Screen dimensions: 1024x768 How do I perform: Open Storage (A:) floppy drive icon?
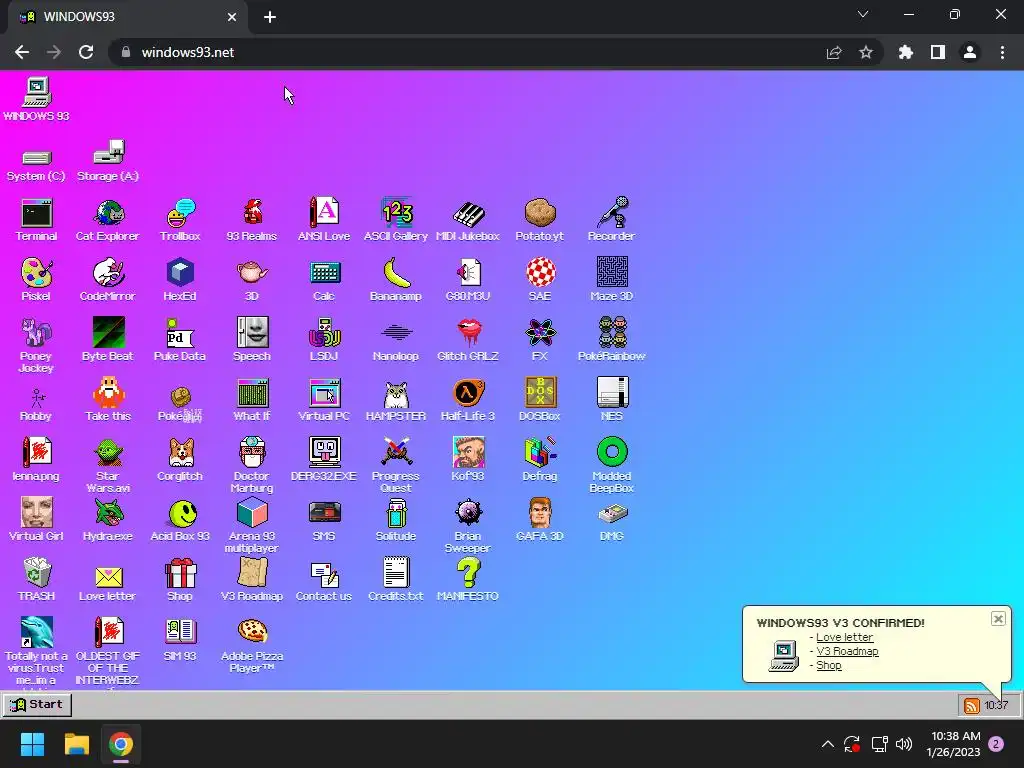pyautogui.click(x=108, y=161)
